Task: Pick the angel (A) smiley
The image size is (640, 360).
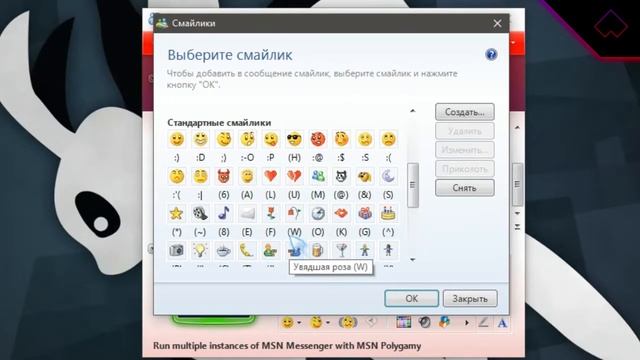Action: [247, 176]
